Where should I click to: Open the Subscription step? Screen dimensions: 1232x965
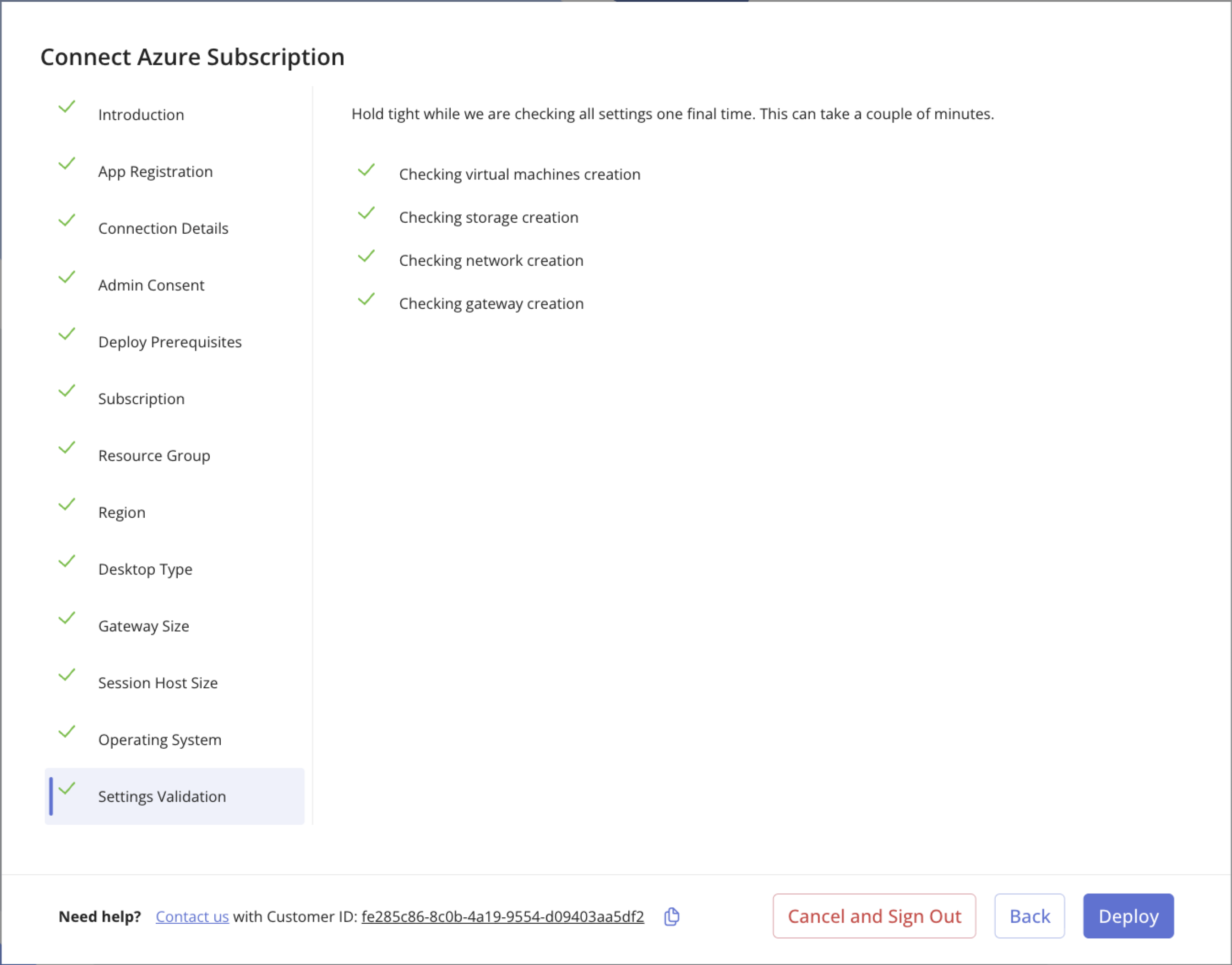click(x=141, y=399)
